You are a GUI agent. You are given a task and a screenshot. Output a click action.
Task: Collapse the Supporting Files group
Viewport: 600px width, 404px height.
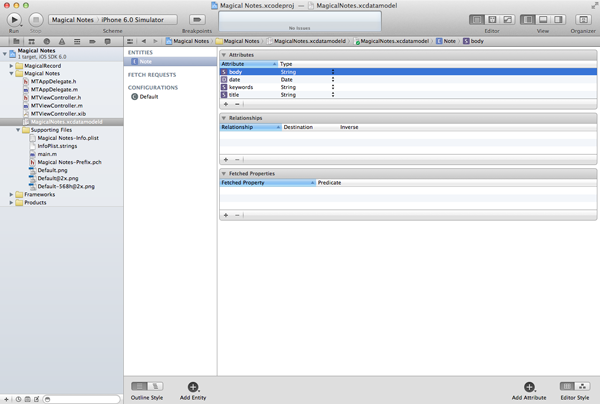(18, 130)
